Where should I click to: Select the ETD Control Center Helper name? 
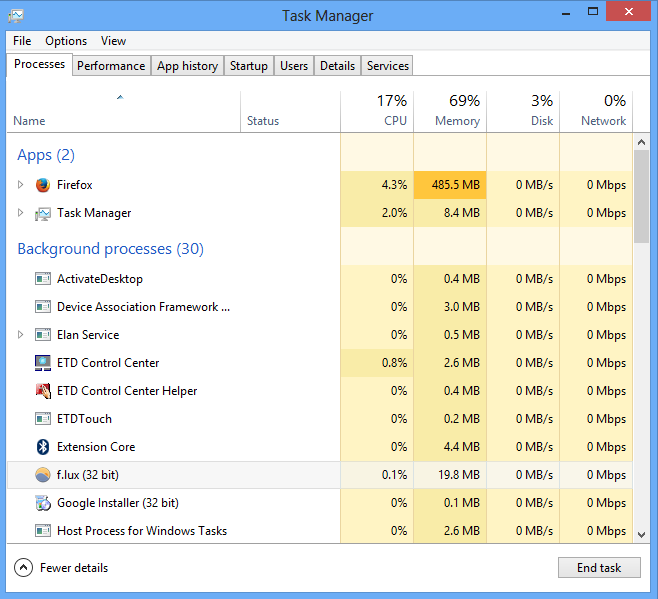(x=127, y=391)
